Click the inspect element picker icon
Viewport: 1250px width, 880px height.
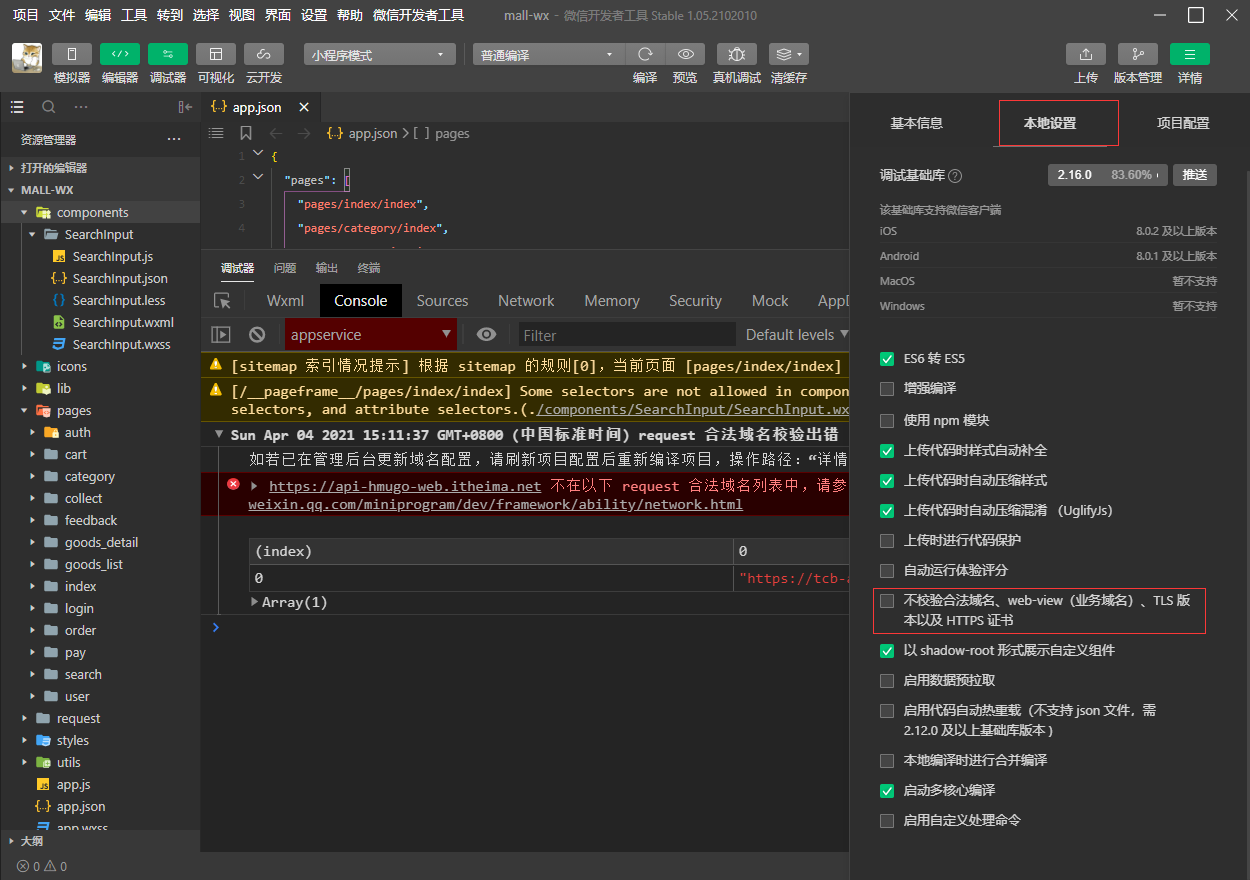pos(222,301)
